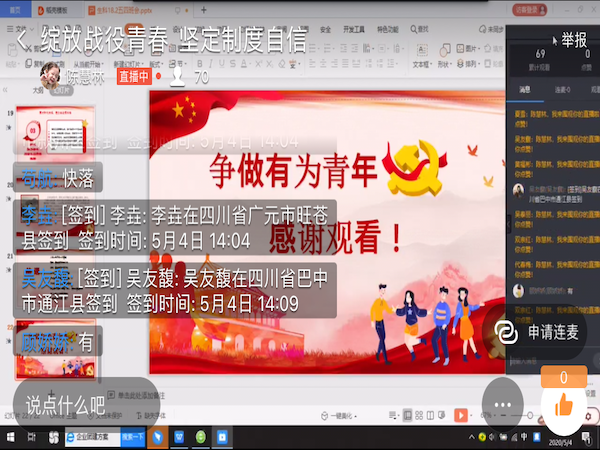The image size is (600, 450).
Task: Open the 形状 shapes dropdown
Action: 444,56
